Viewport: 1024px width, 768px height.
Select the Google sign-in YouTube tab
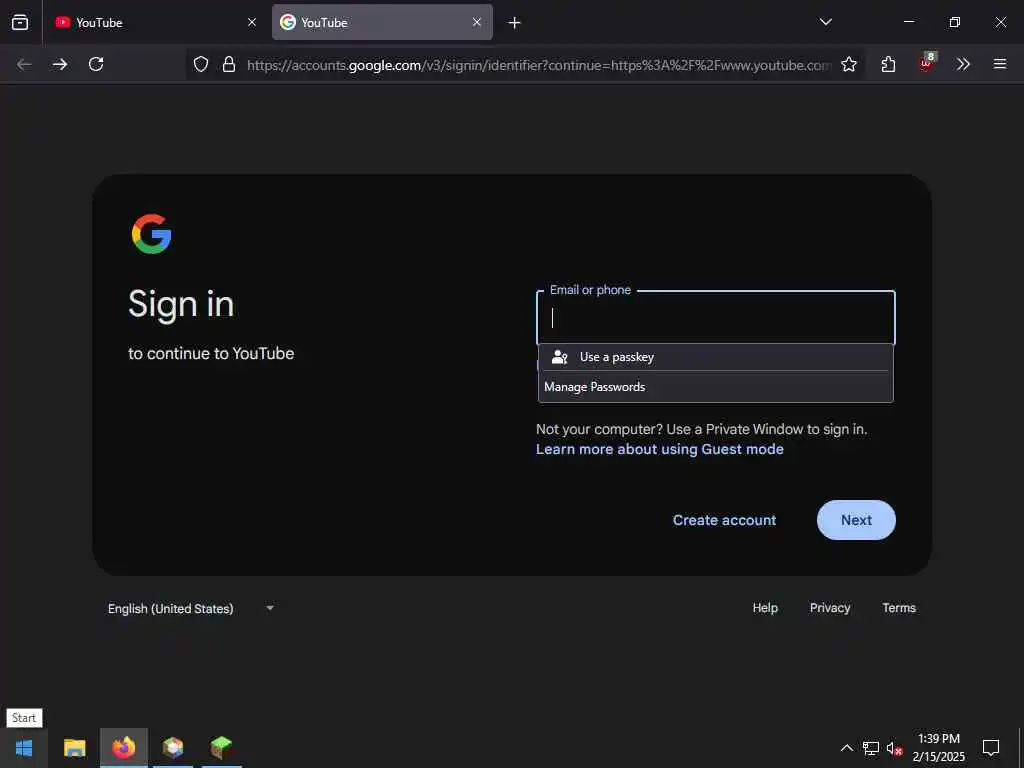pos(382,22)
